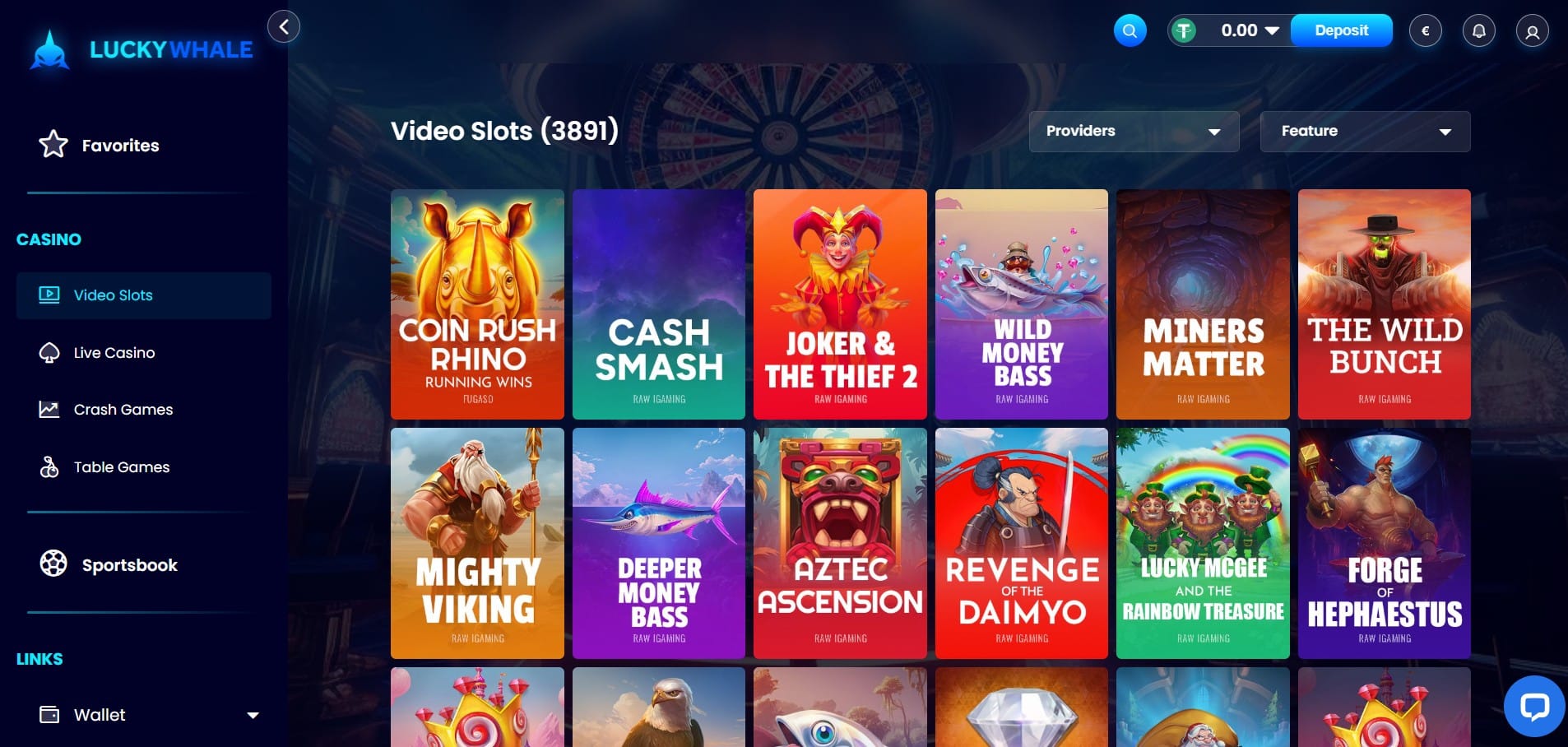Open the 0.00 balance dropdown
1568x747 pixels.
(x=1249, y=30)
